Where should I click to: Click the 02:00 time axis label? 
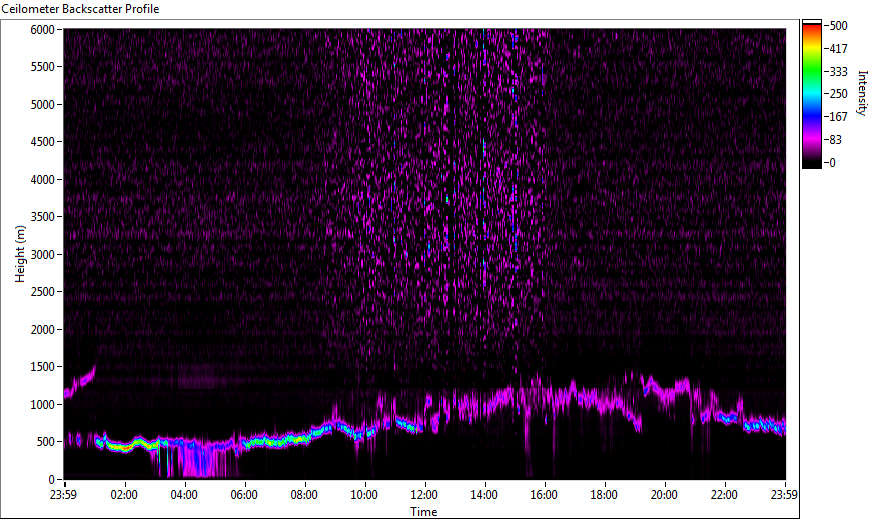click(124, 495)
